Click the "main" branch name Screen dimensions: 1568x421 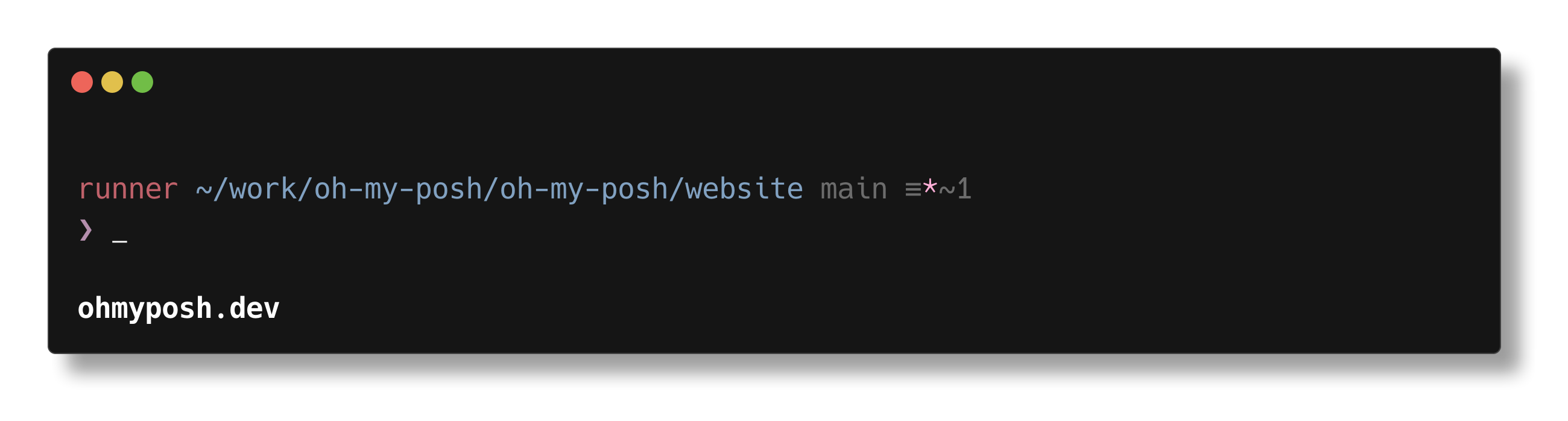tap(853, 189)
